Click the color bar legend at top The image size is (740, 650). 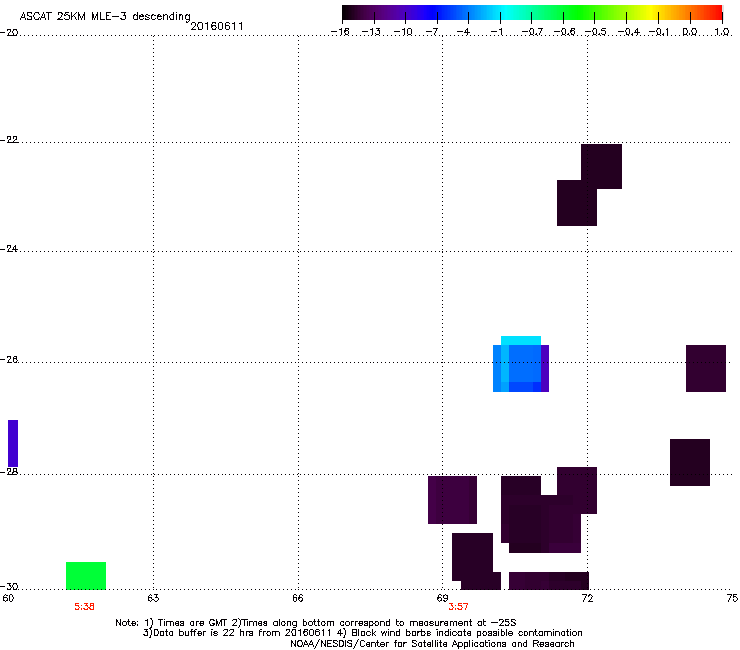click(x=532, y=13)
